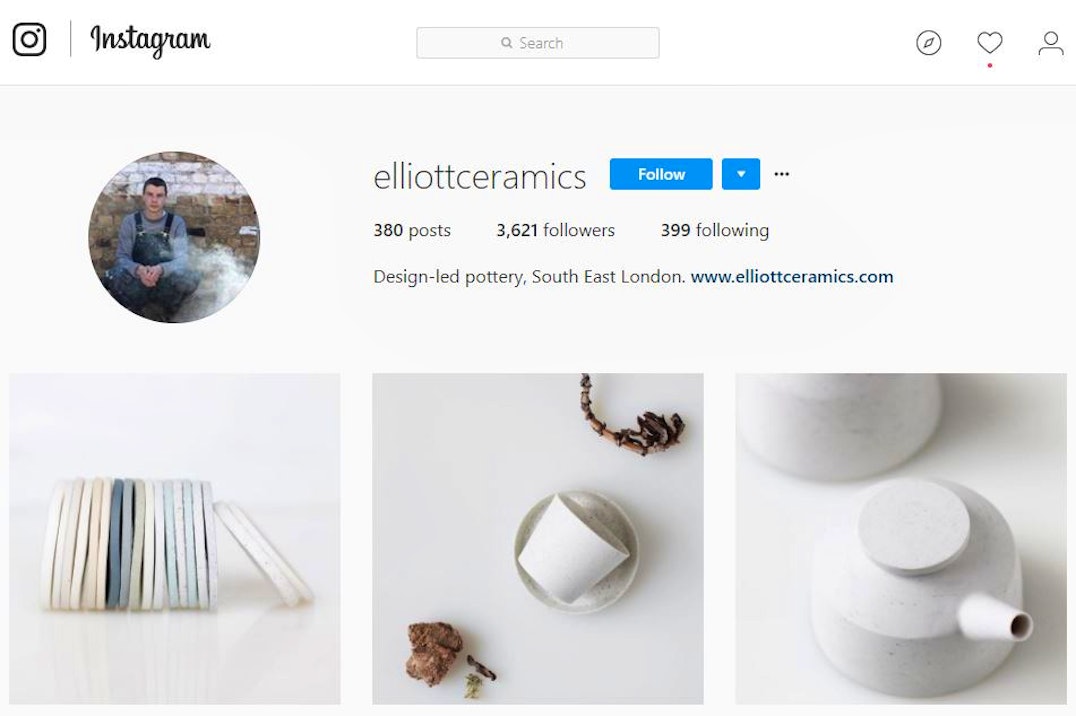Open the white teapot post
This screenshot has width=1076, height=716.
[901, 539]
